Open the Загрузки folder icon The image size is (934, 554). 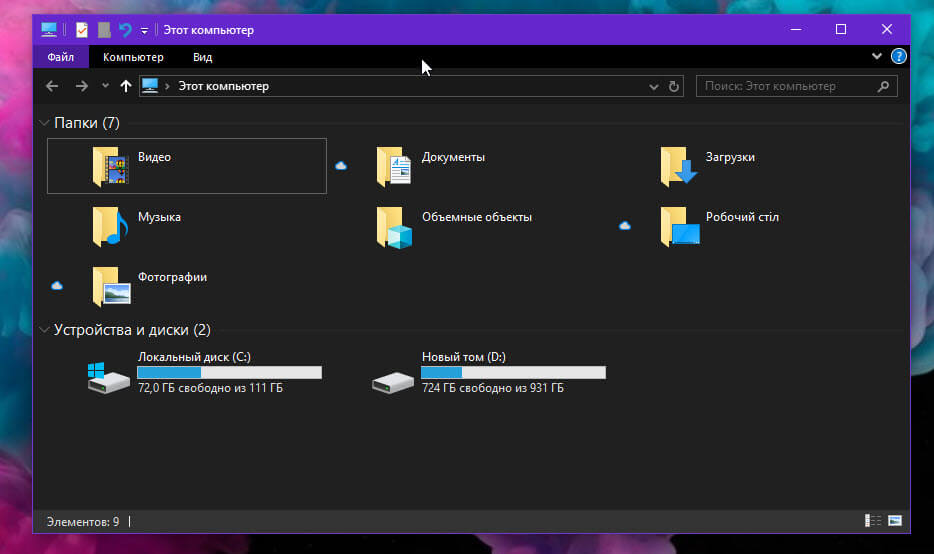coord(678,167)
